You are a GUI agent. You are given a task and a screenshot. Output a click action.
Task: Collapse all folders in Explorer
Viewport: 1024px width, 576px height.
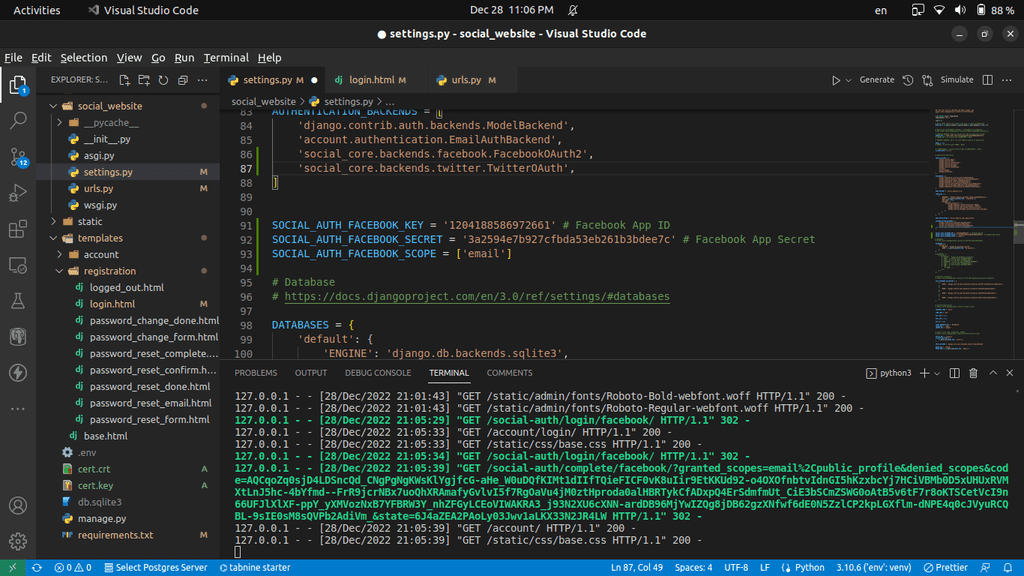pyautogui.click(x=183, y=80)
